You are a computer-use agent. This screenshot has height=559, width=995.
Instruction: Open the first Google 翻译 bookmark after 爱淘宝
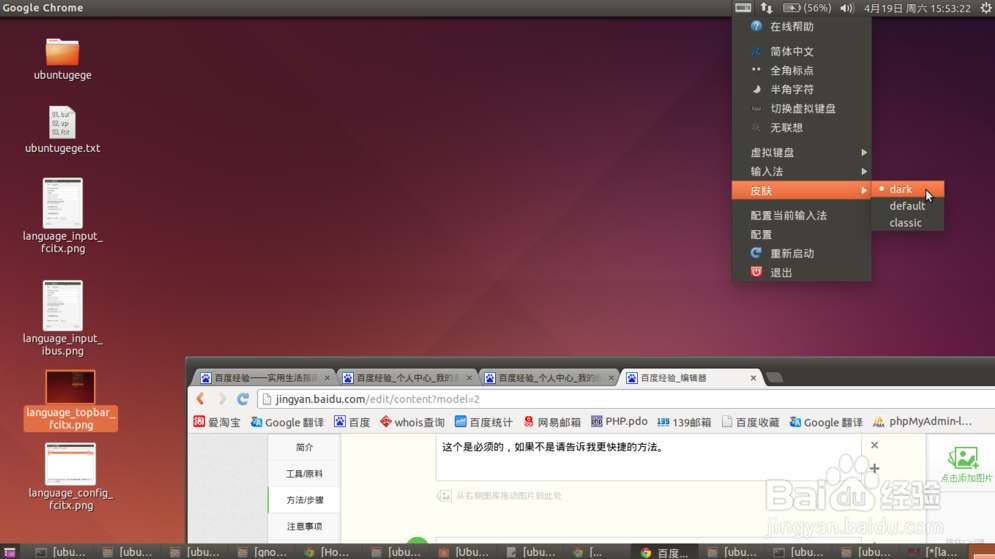click(x=287, y=422)
